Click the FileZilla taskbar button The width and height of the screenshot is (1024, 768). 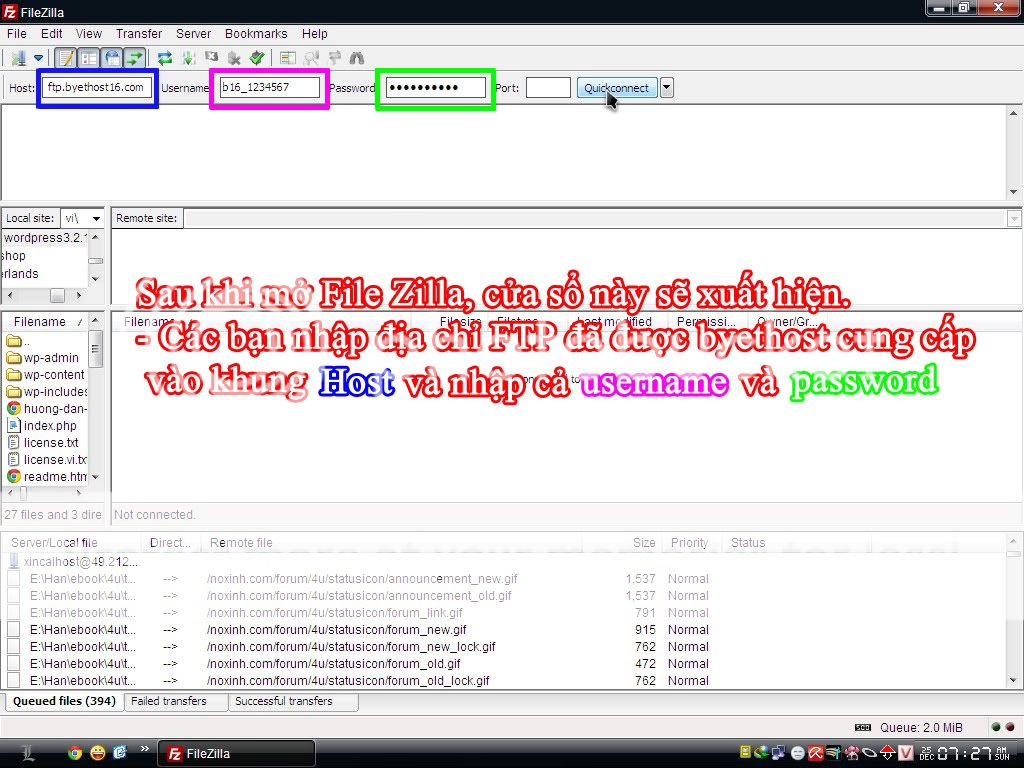pyautogui.click(x=236, y=754)
